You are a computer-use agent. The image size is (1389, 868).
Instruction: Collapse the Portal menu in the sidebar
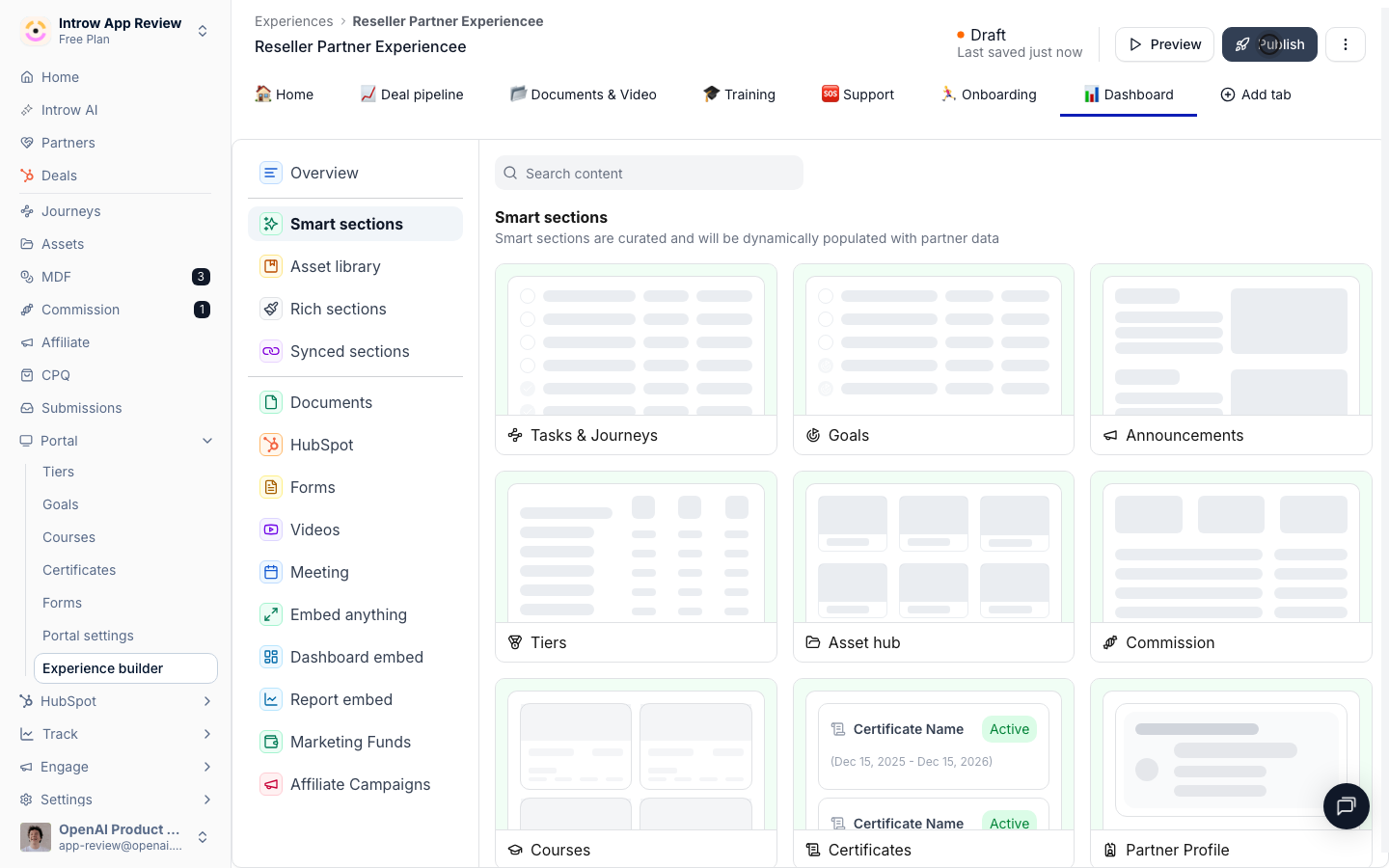tap(116, 441)
